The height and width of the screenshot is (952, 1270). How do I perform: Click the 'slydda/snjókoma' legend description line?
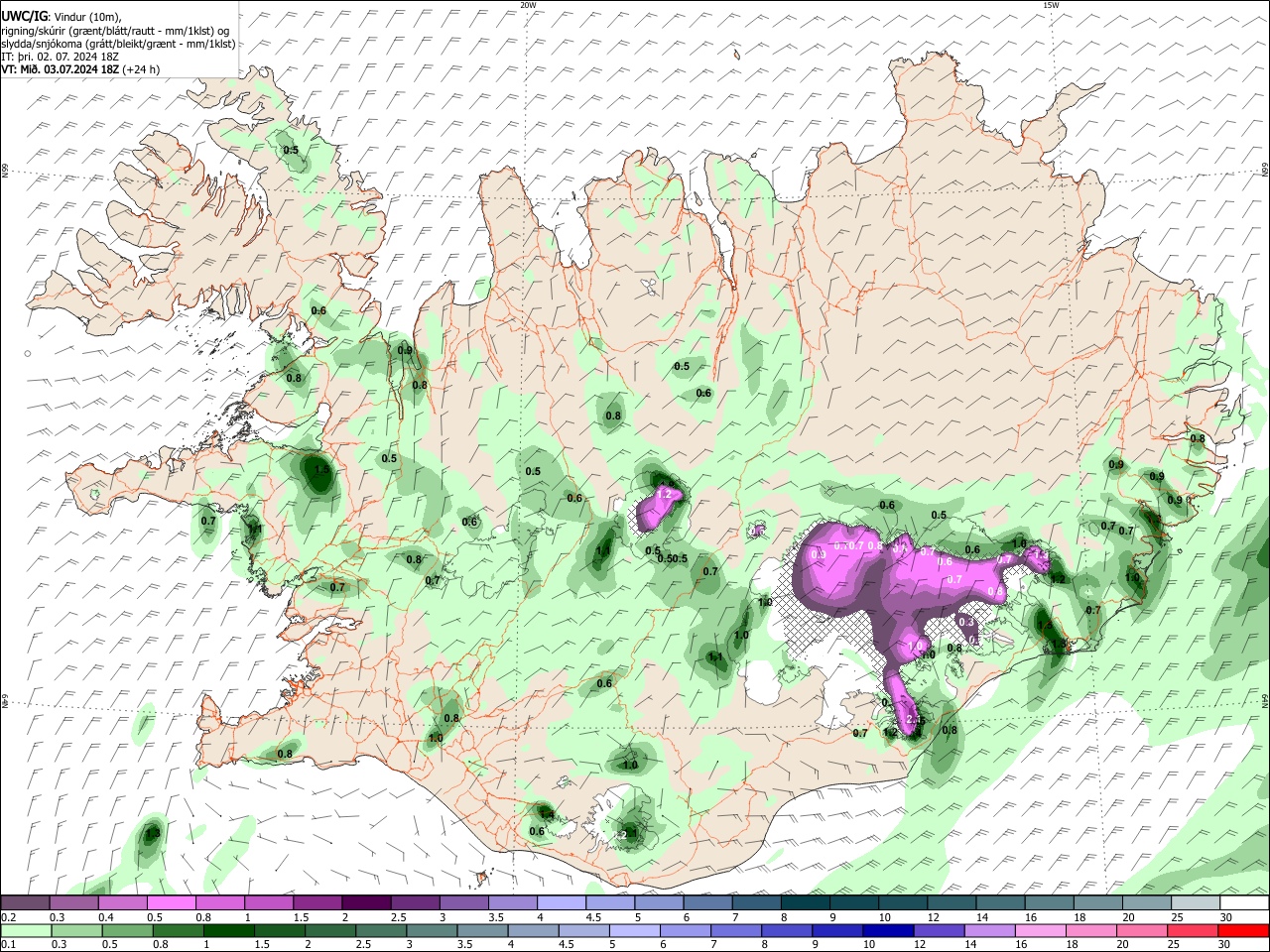pos(119,44)
